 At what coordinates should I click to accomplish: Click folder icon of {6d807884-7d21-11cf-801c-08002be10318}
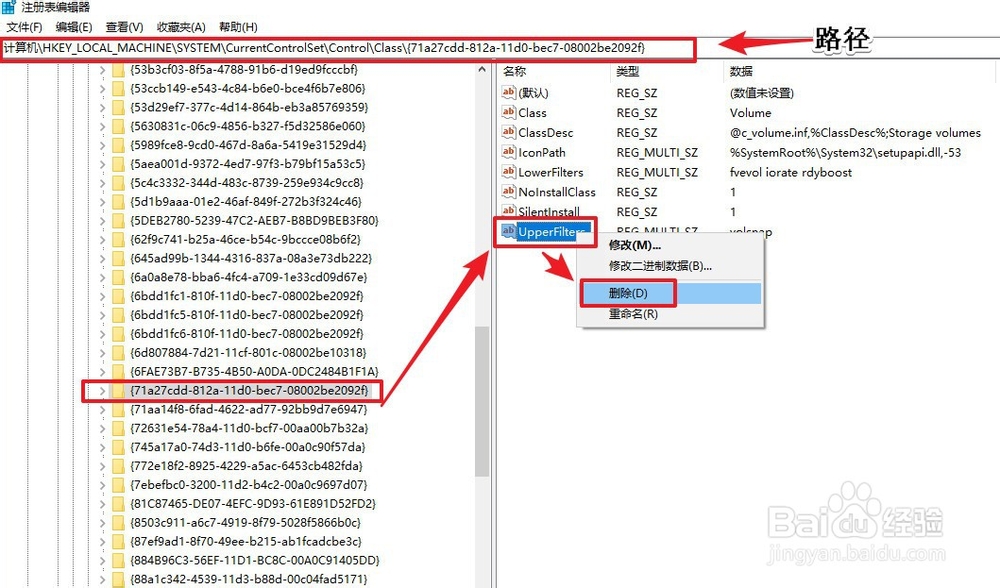coord(118,353)
